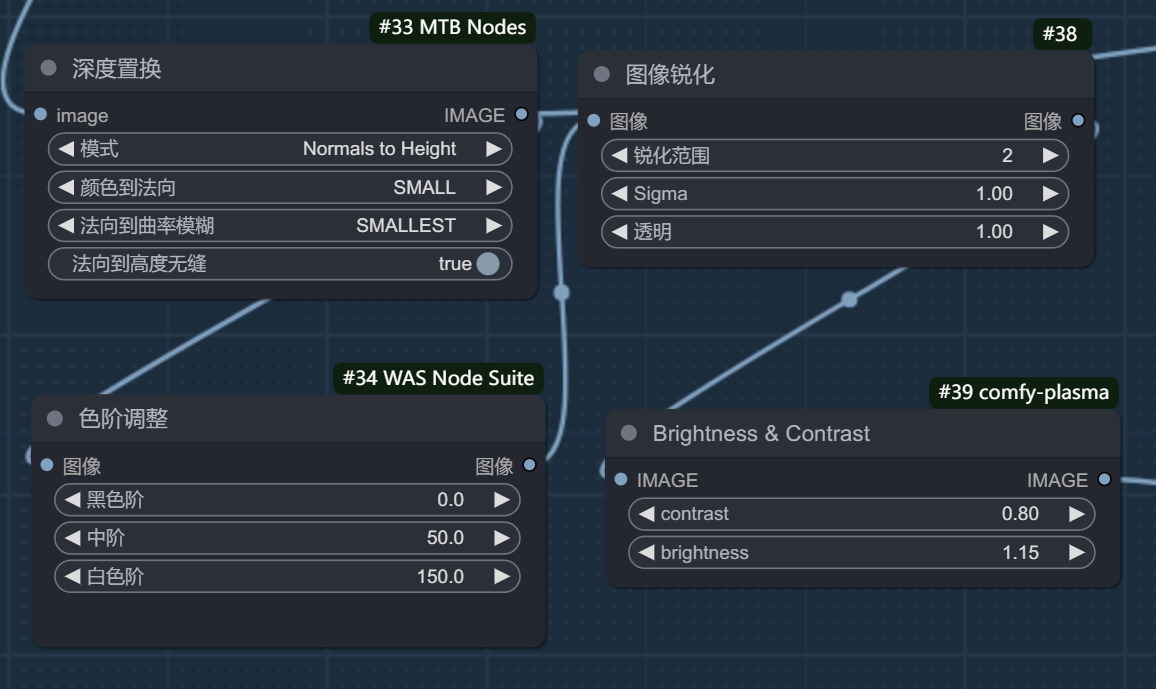
Task: Click the IMAGE output socket of 深度置换
Action: pos(521,114)
